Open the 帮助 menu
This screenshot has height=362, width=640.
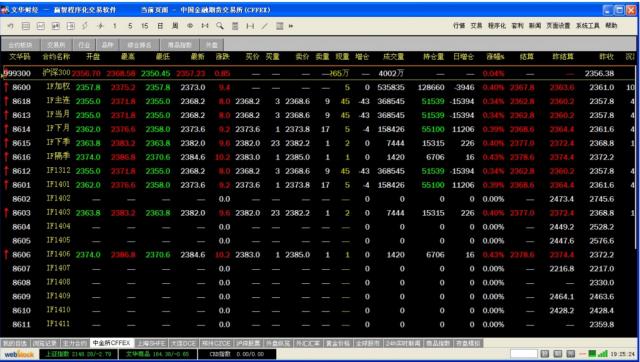[611, 26]
